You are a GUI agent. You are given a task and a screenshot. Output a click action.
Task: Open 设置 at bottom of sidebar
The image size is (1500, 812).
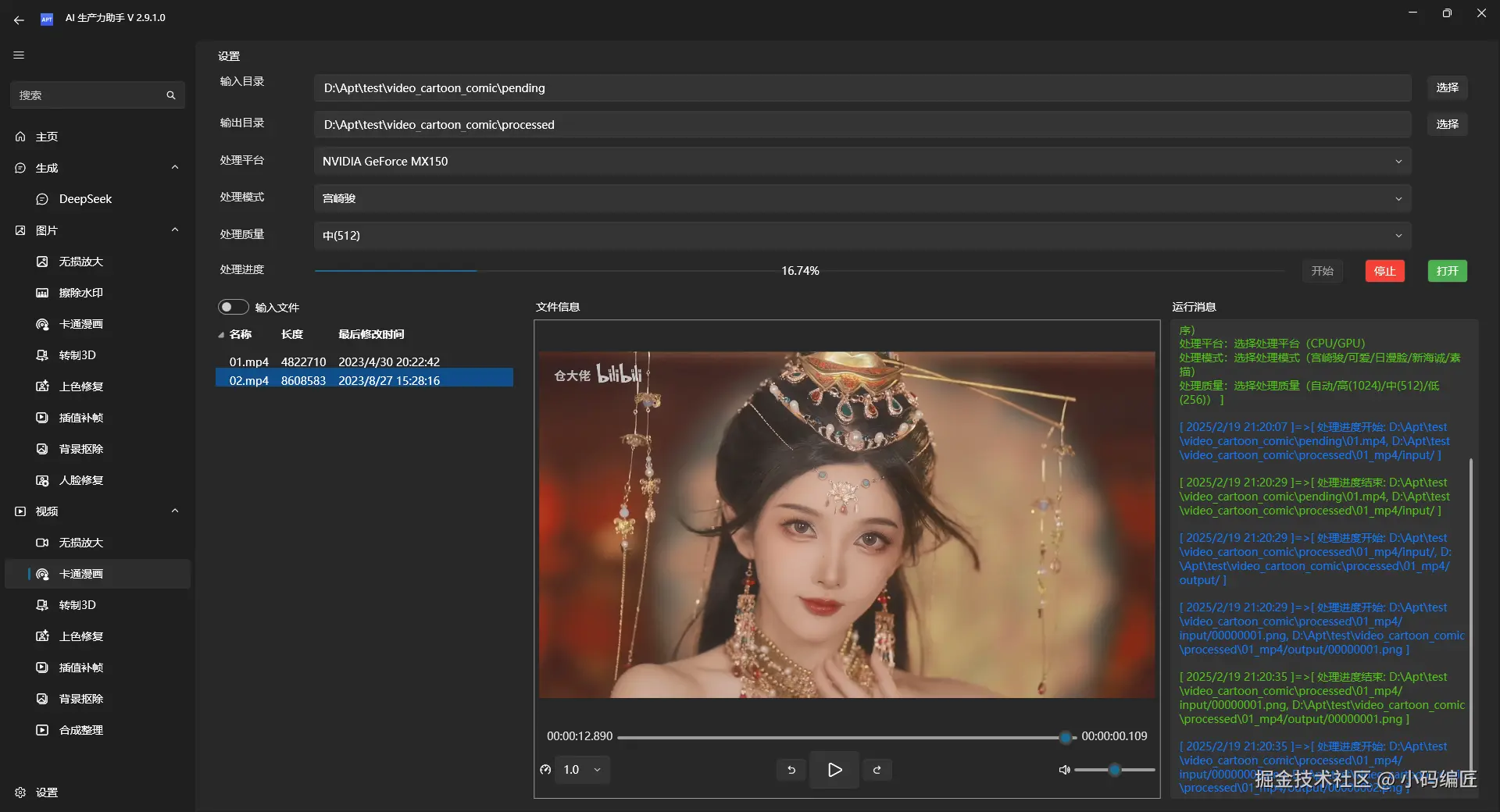point(47,792)
